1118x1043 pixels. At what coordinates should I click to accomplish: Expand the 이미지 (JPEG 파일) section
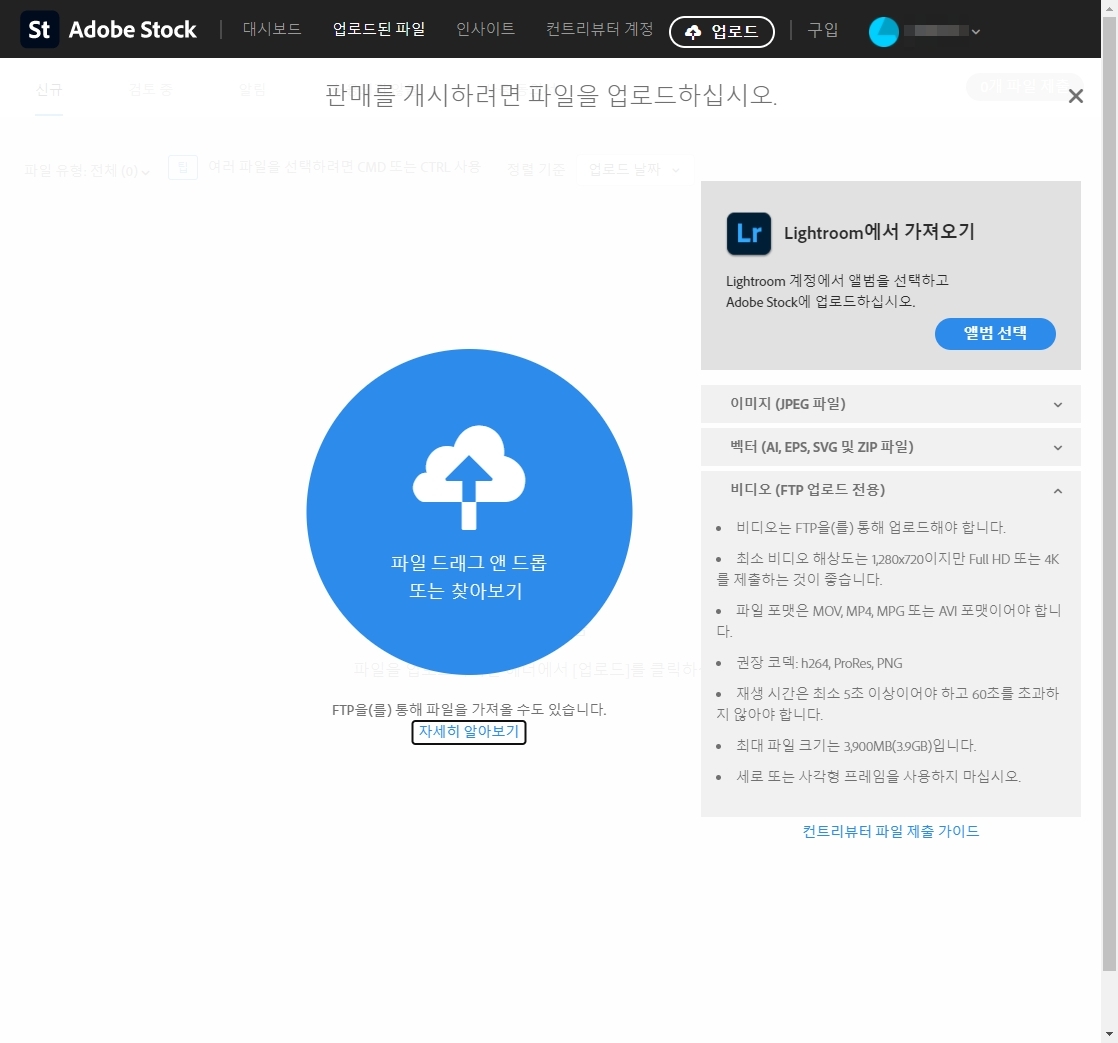point(891,404)
